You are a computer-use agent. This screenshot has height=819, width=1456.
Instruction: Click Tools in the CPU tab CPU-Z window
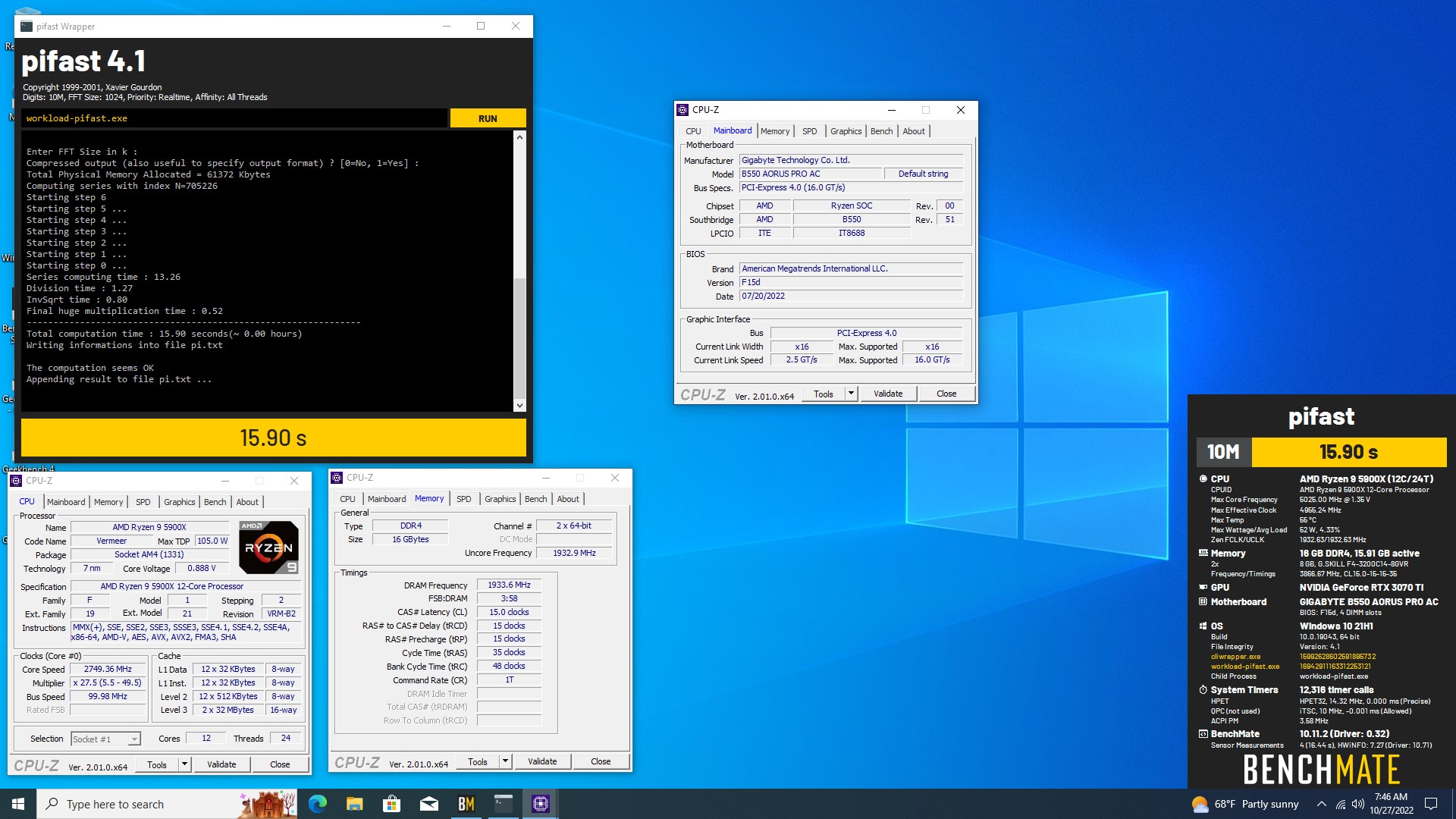tap(157, 764)
